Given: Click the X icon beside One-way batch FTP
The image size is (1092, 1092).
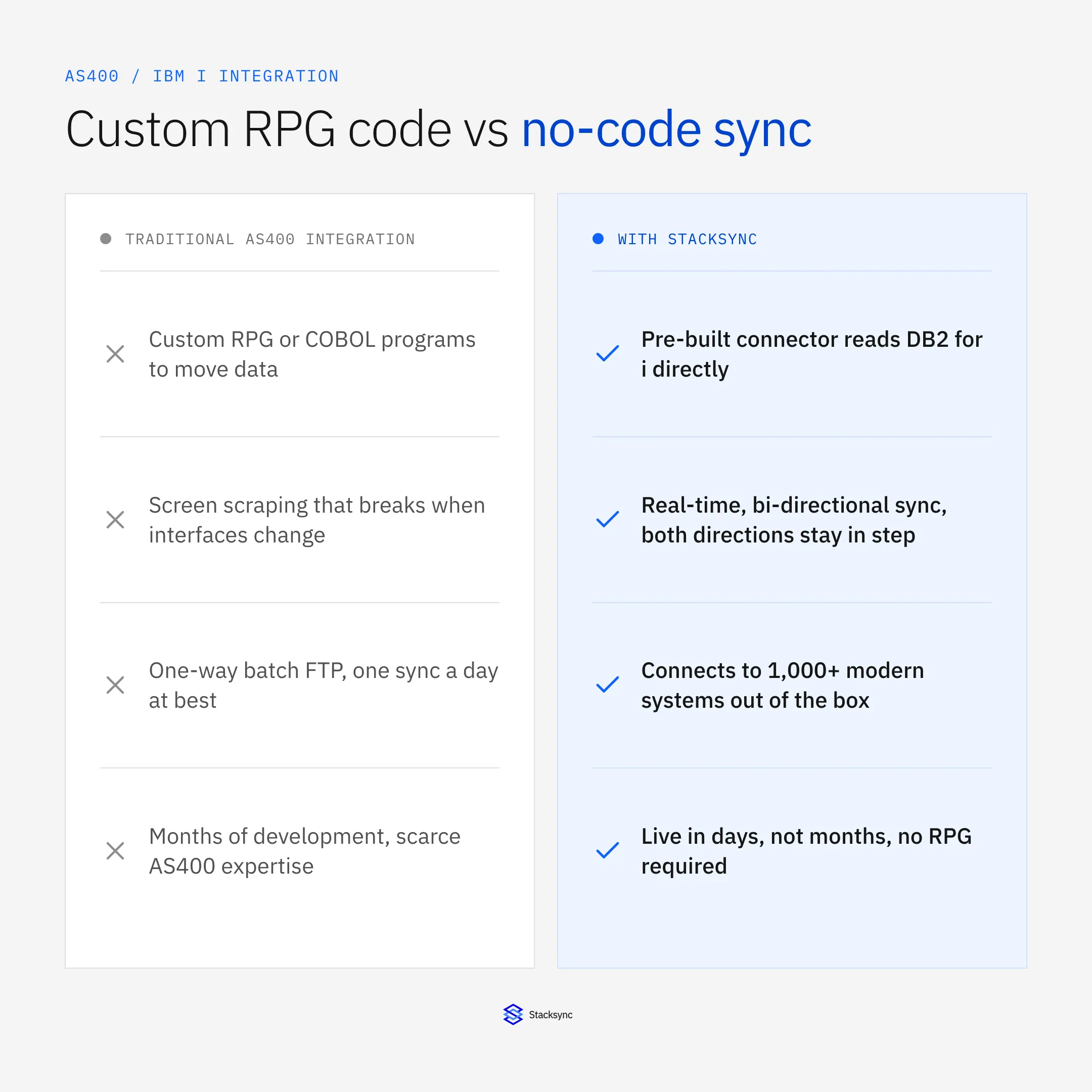Looking at the screenshot, I should [x=115, y=685].
